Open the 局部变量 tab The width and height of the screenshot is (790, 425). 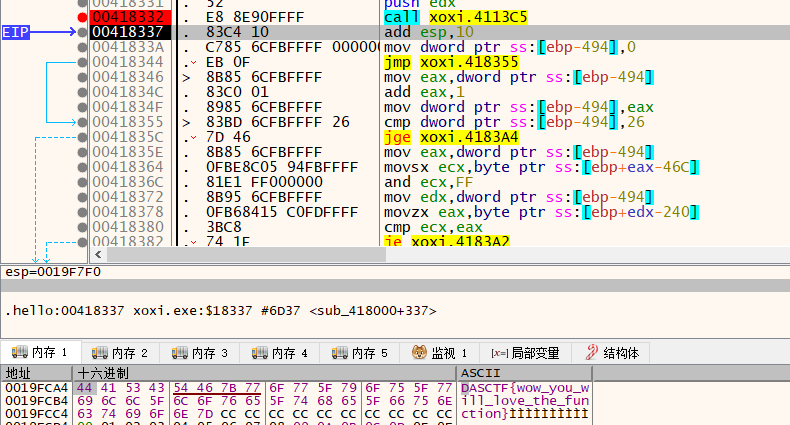click(525, 352)
